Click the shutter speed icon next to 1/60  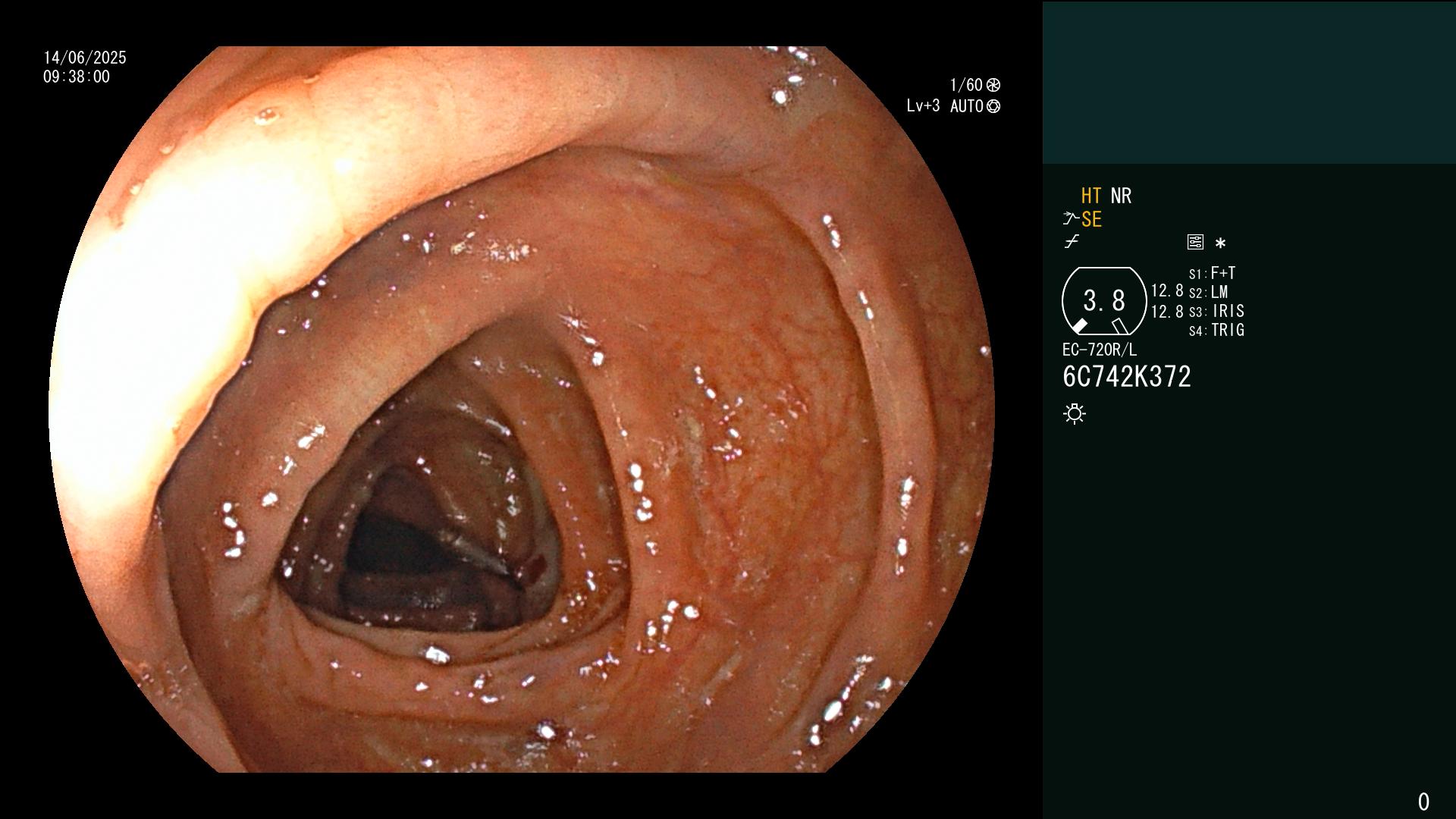click(x=993, y=85)
